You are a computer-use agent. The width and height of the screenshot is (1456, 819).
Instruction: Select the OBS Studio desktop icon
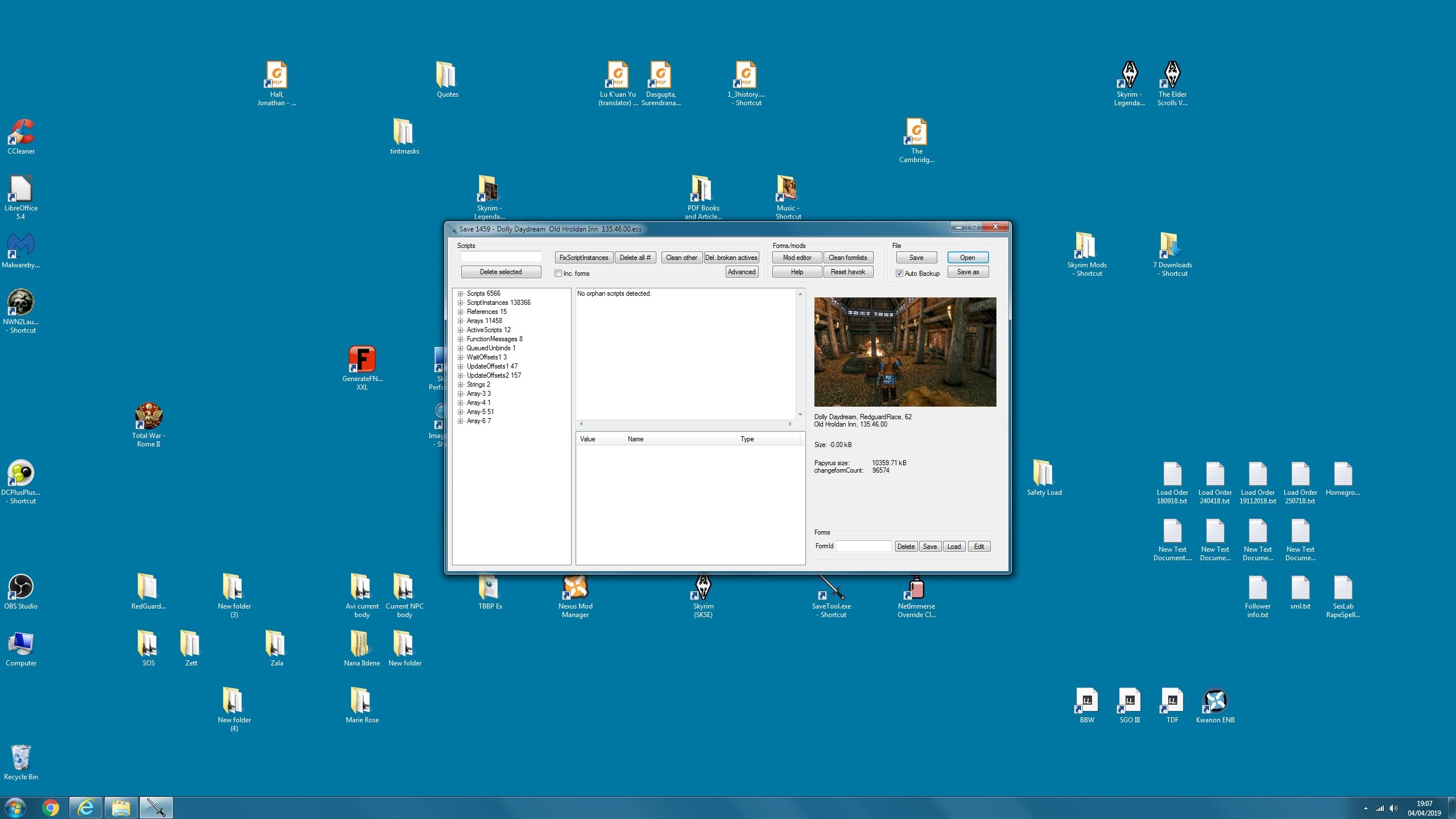coord(21,591)
